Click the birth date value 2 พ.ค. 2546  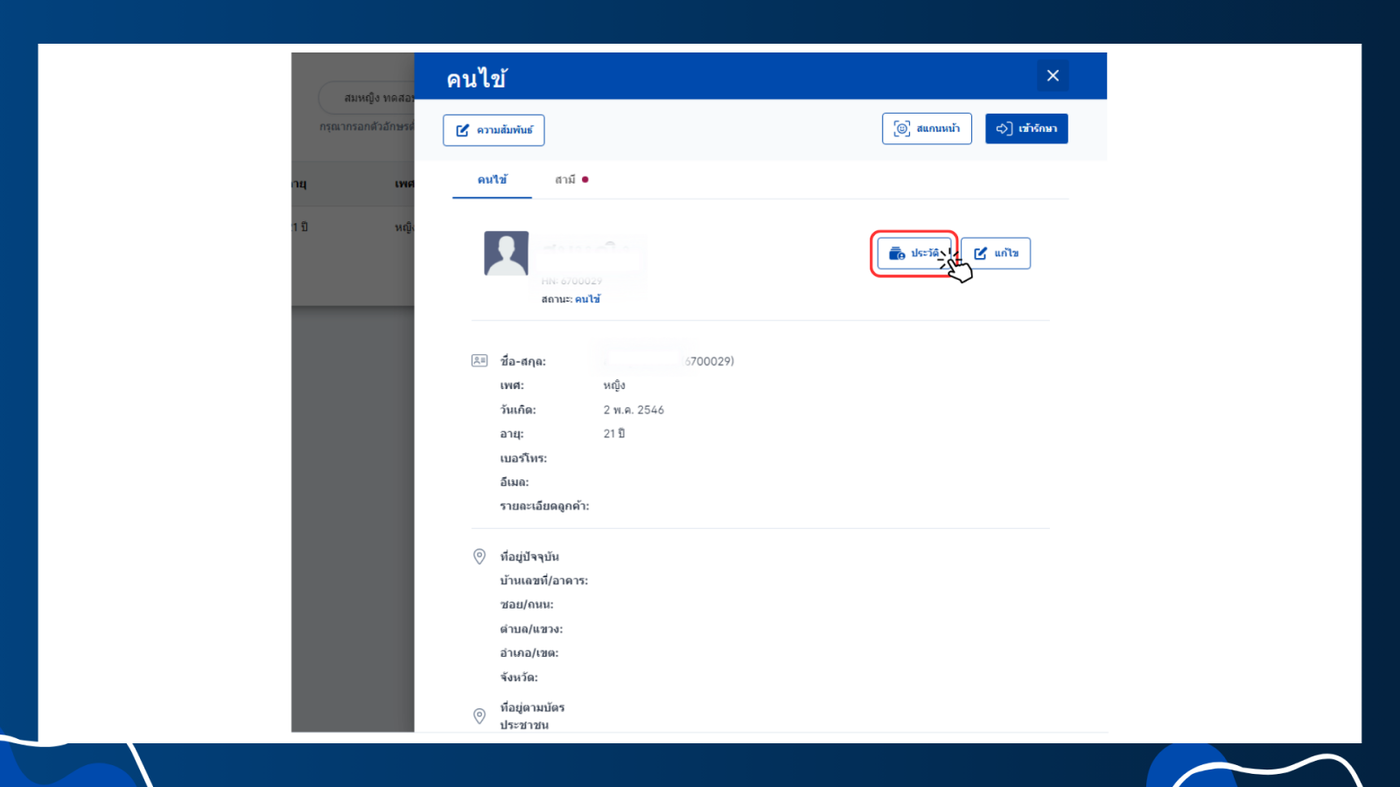click(634, 410)
